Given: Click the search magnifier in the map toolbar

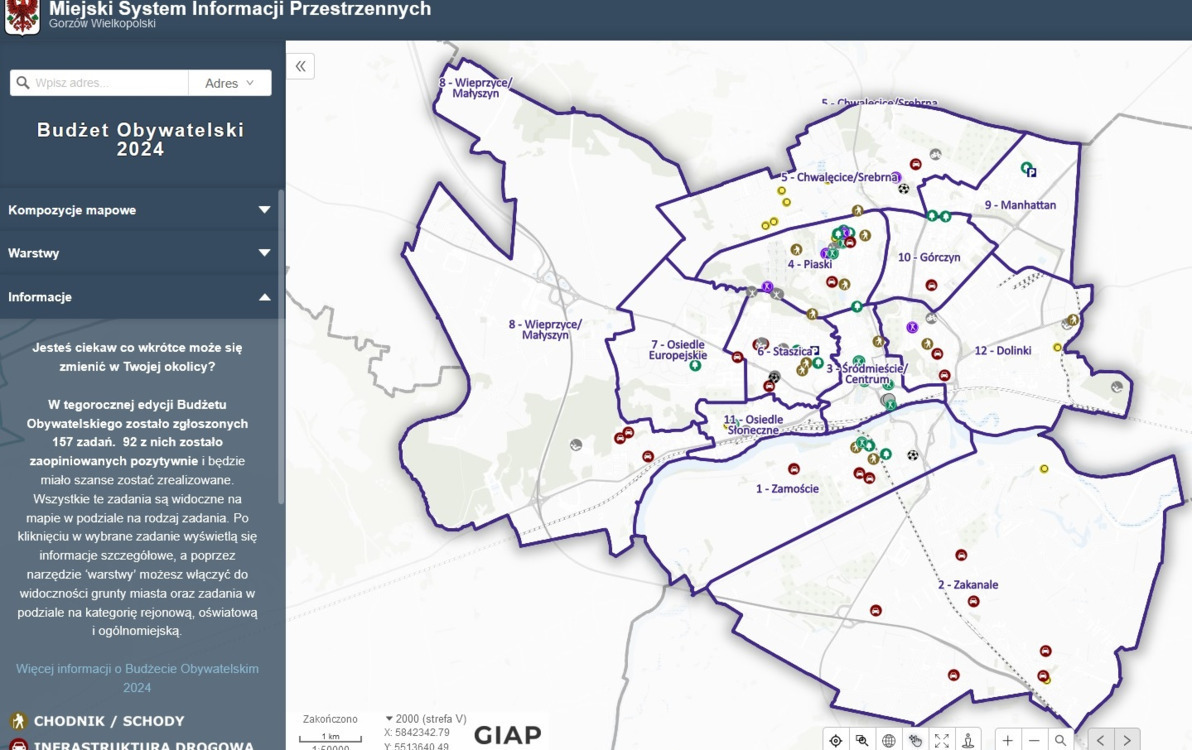Looking at the screenshot, I should tap(1060, 740).
